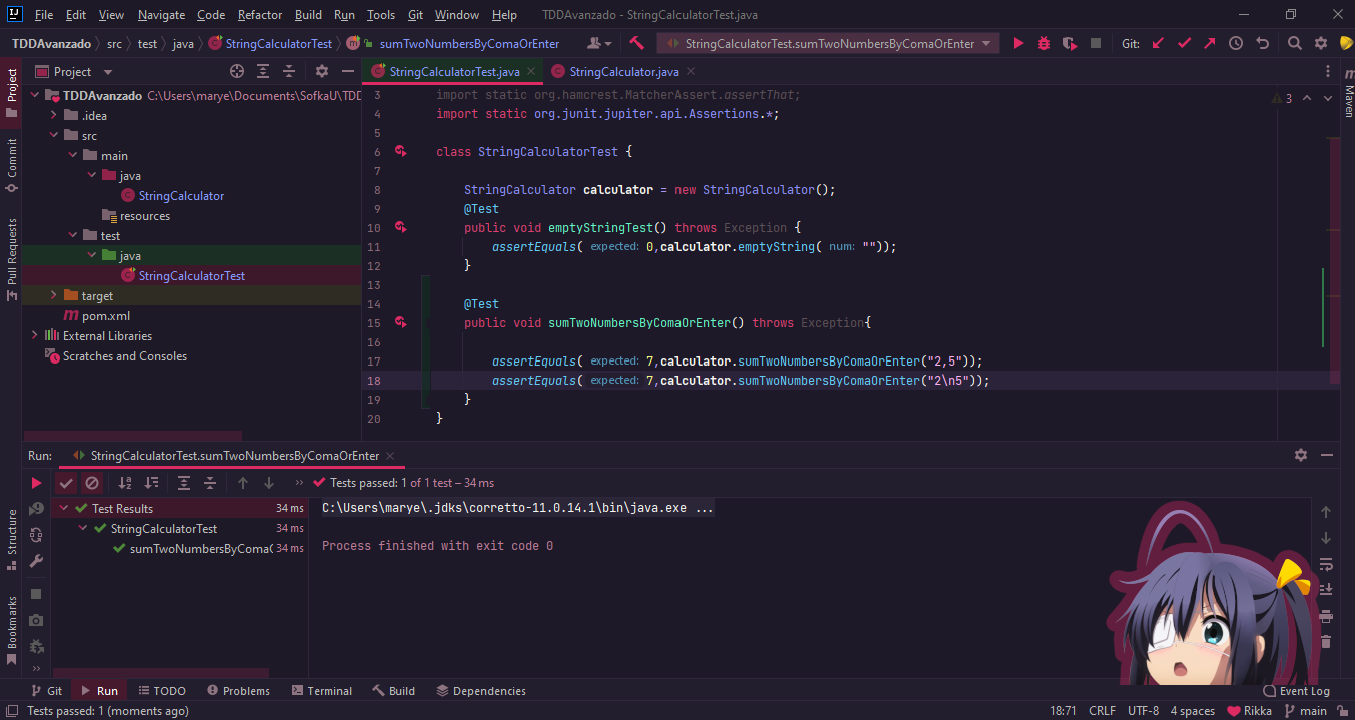Start debugging using the bug icon
Viewport: 1355px width, 720px height.
[x=1043, y=43]
